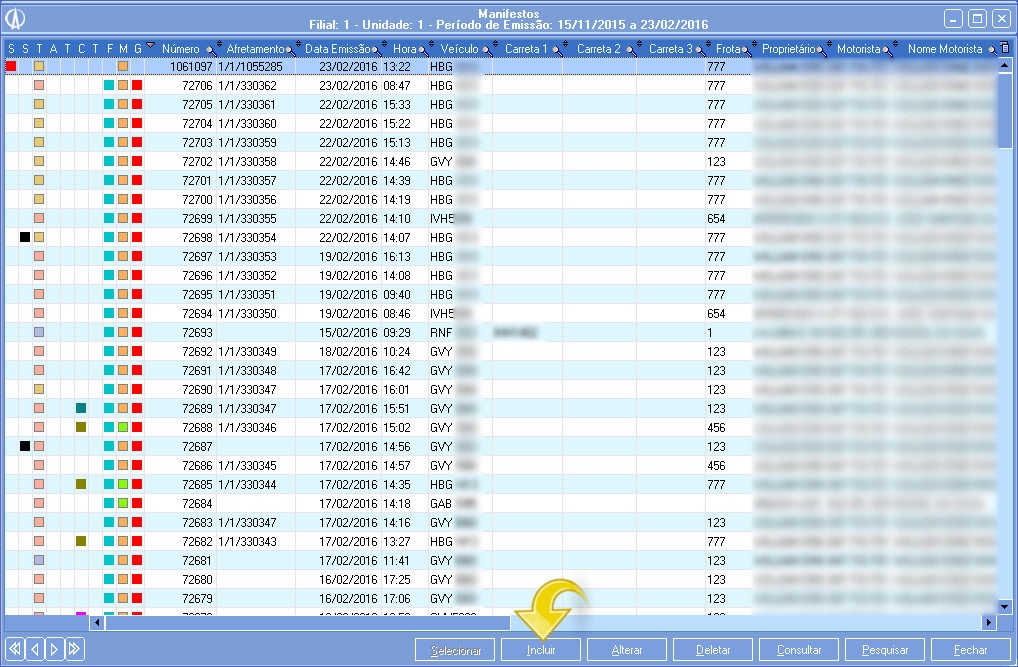Click the next record arrow button
This screenshot has width=1018, height=667.
coord(55,649)
